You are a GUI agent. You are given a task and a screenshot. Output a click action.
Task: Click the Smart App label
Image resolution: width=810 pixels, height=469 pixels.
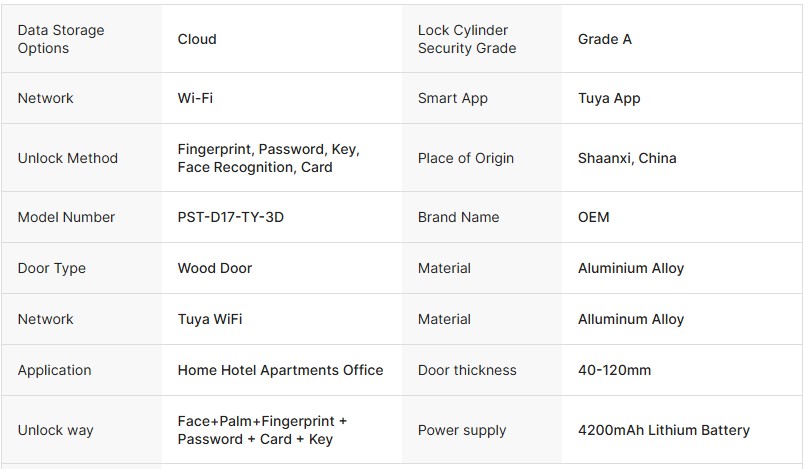pos(453,98)
